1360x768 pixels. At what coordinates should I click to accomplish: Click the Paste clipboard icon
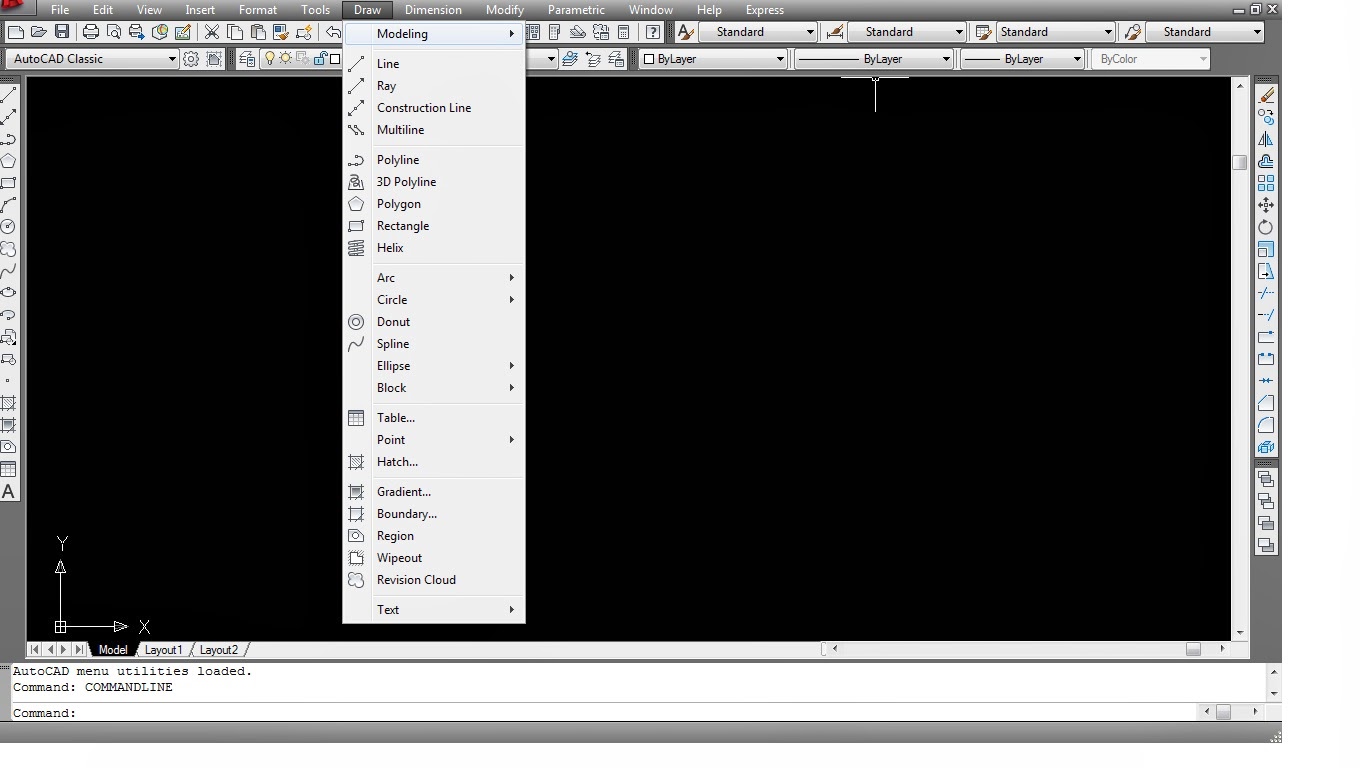(x=257, y=32)
